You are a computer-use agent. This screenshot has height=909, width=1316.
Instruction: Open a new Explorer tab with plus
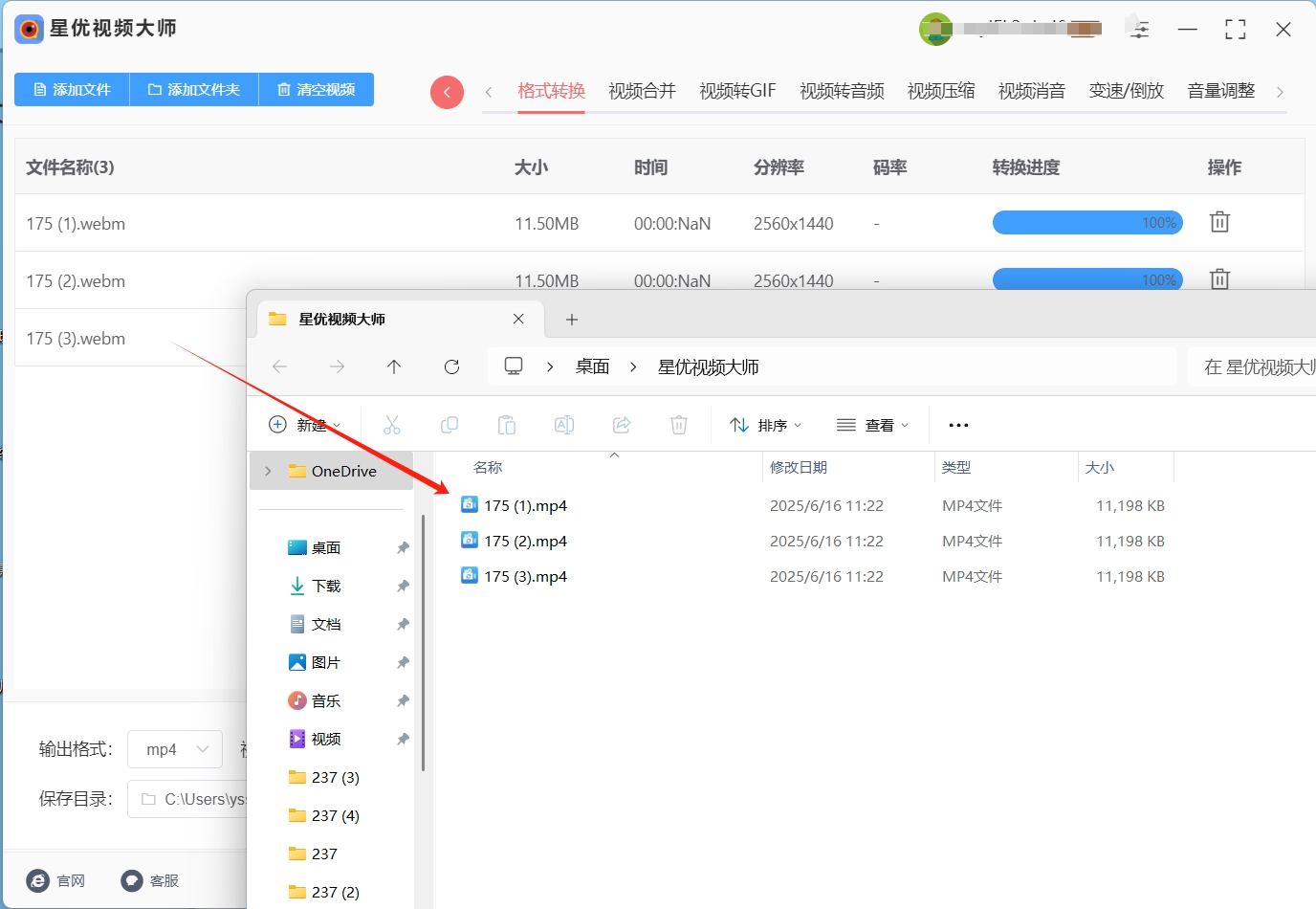click(x=572, y=320)
